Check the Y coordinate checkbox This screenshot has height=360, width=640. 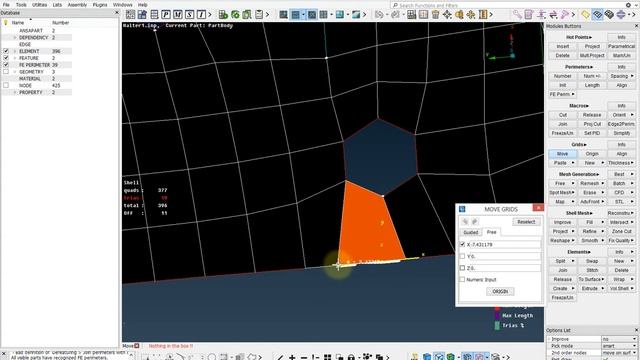point(462,256)
